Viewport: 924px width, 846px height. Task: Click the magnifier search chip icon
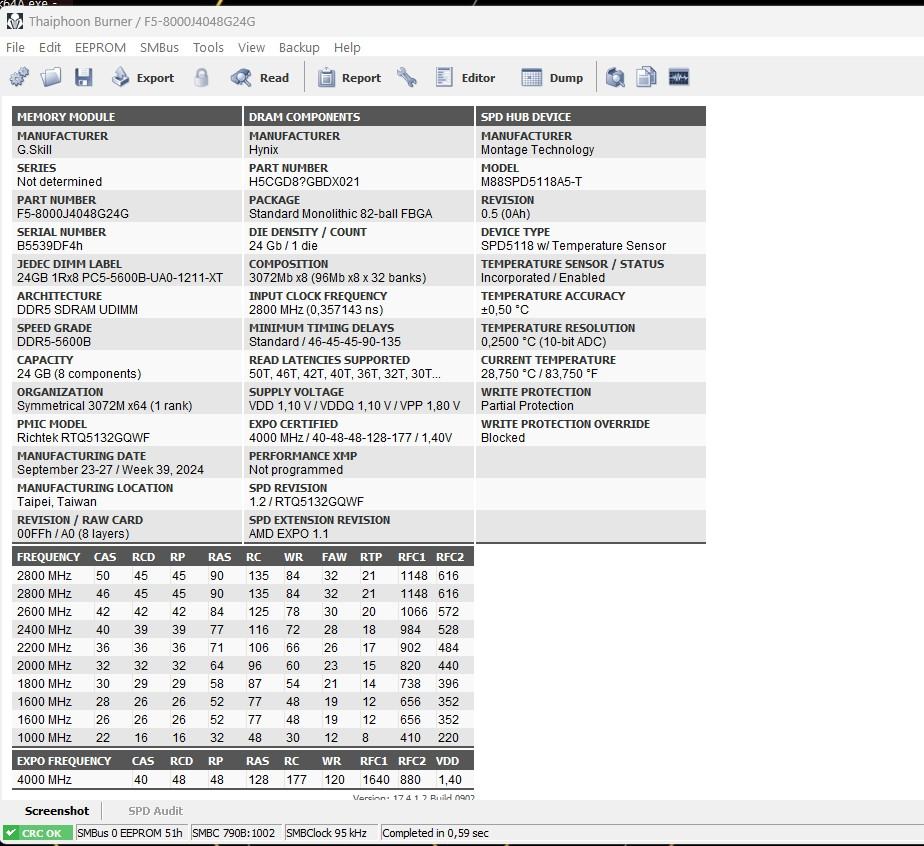[x=615, y=77]
